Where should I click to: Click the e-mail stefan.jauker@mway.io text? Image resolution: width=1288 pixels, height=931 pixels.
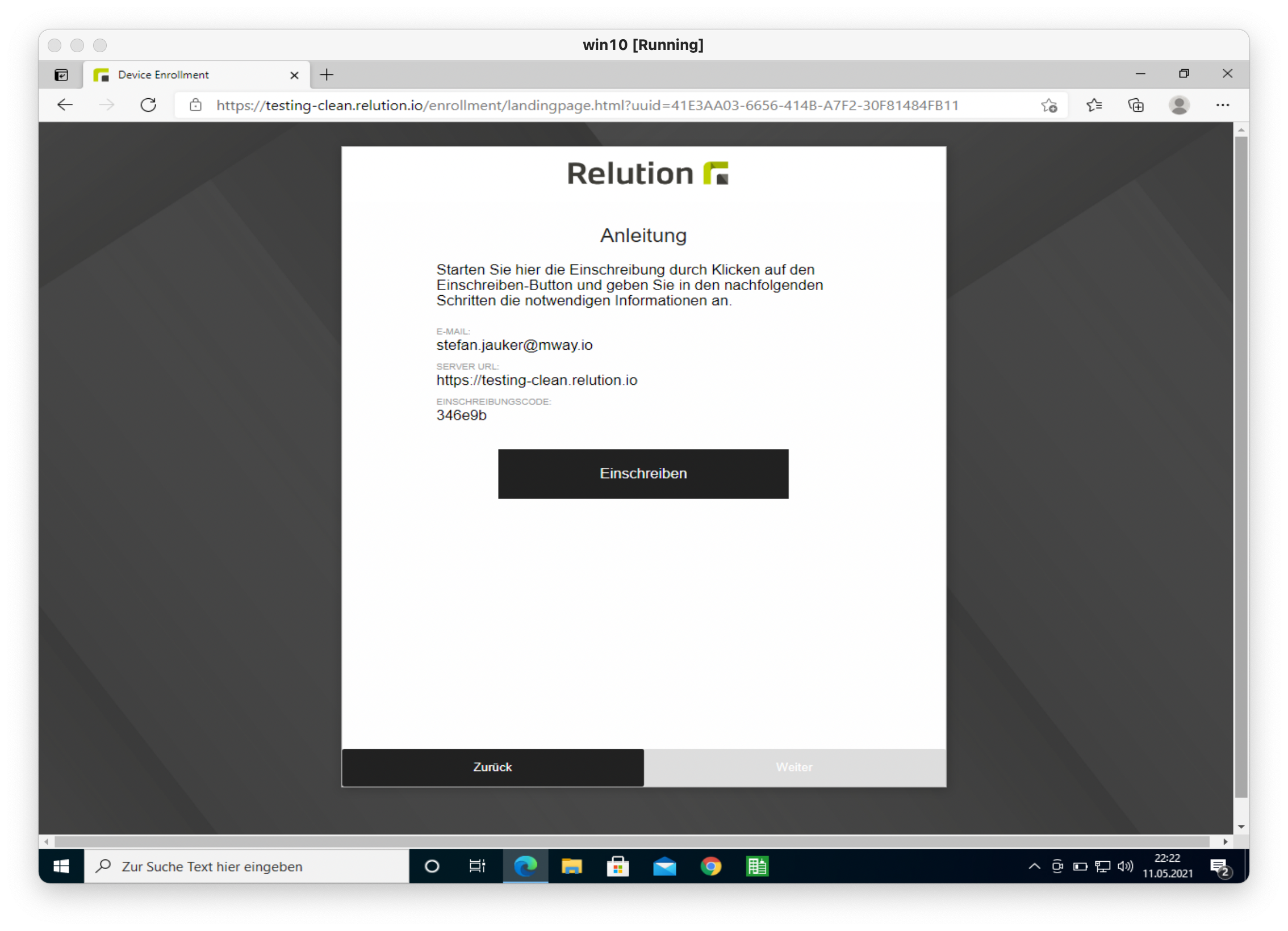(515, 345)
